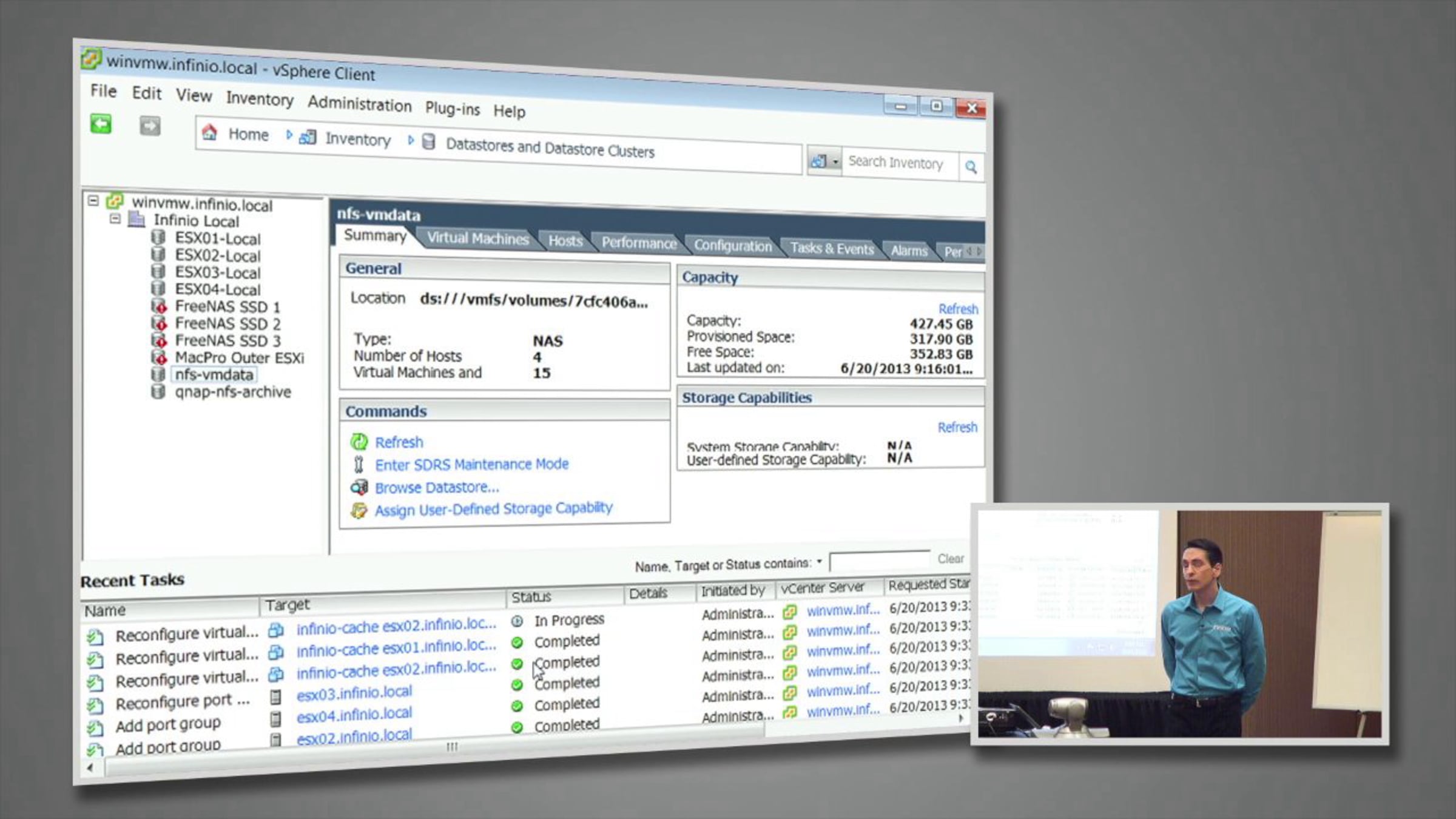Click the Summary tab
This screenshot has width=1456, height=819.
pos(375,235)
